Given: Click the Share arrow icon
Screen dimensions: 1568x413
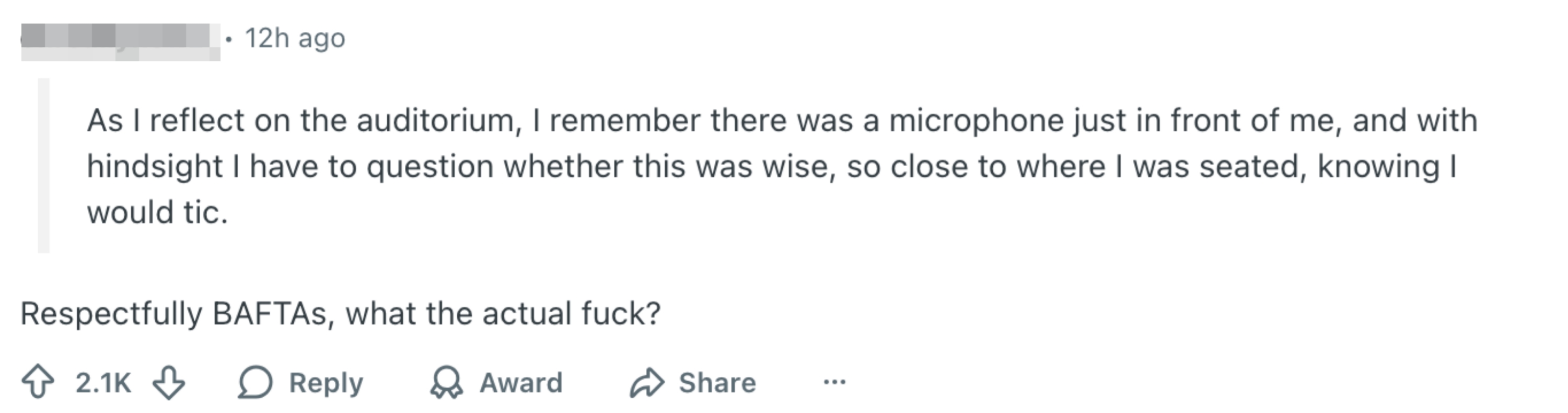Looking at the screenshot, I should coord(646,382).
